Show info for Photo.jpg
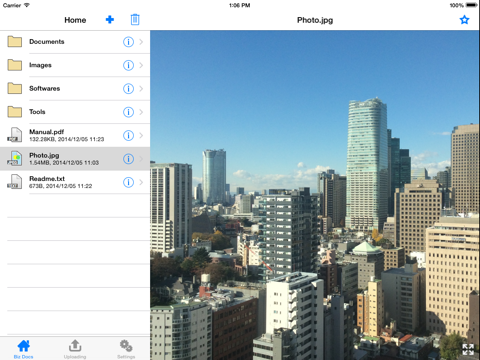Image resolution: width=480 pixels, height=360 pixels. point(128,159)
